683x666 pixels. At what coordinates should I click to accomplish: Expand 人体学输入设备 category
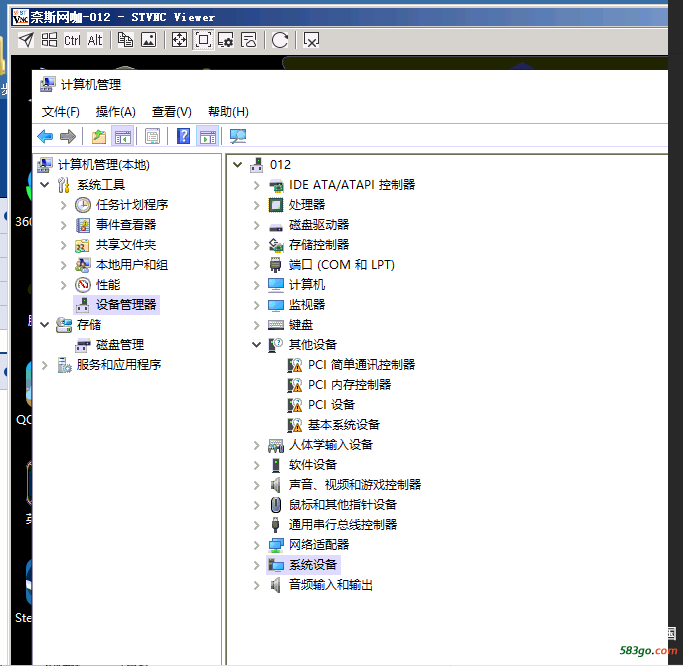257,445
